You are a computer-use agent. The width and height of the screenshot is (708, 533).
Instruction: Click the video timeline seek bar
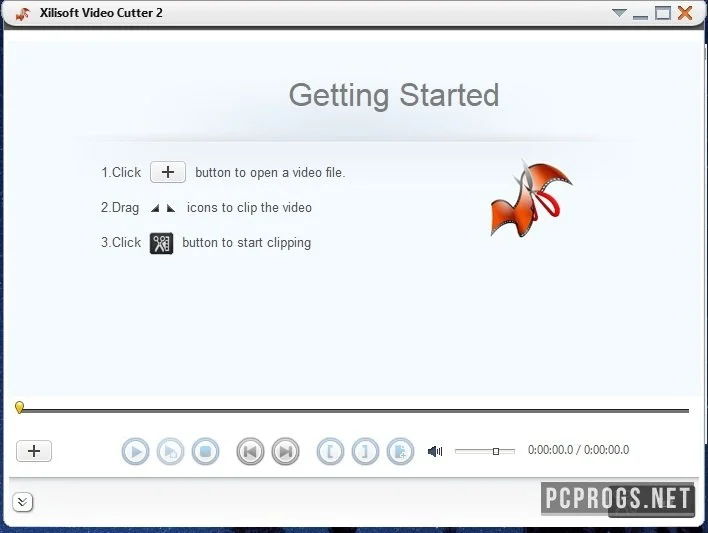tap(355, 411)
